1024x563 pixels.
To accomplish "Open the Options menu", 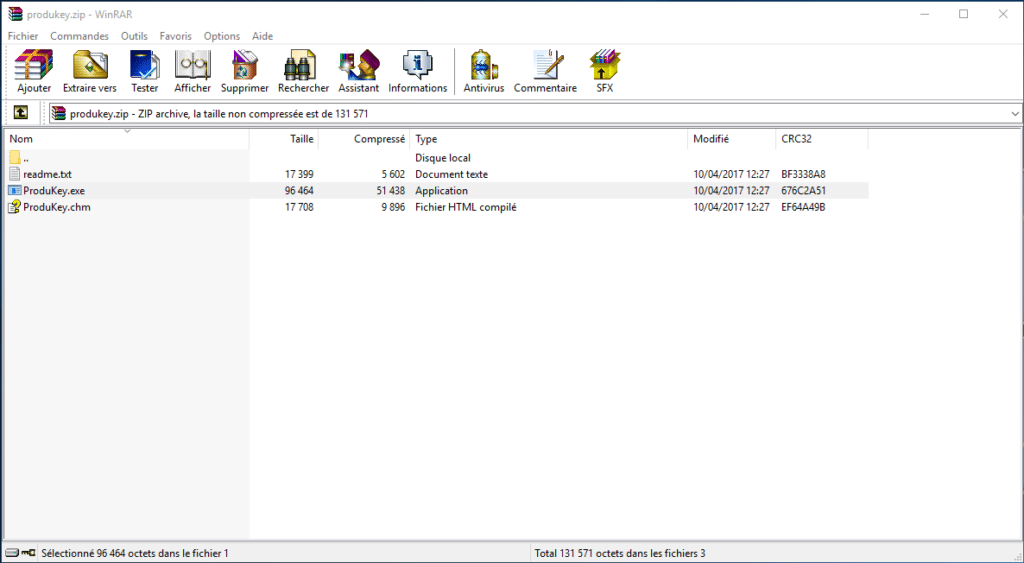I will tap(222, 36).
